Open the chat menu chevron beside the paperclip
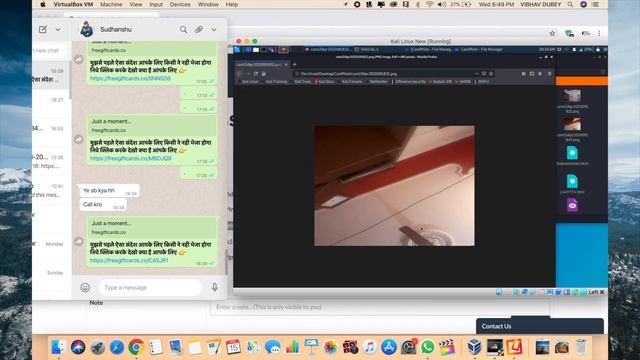 [214, 30]
